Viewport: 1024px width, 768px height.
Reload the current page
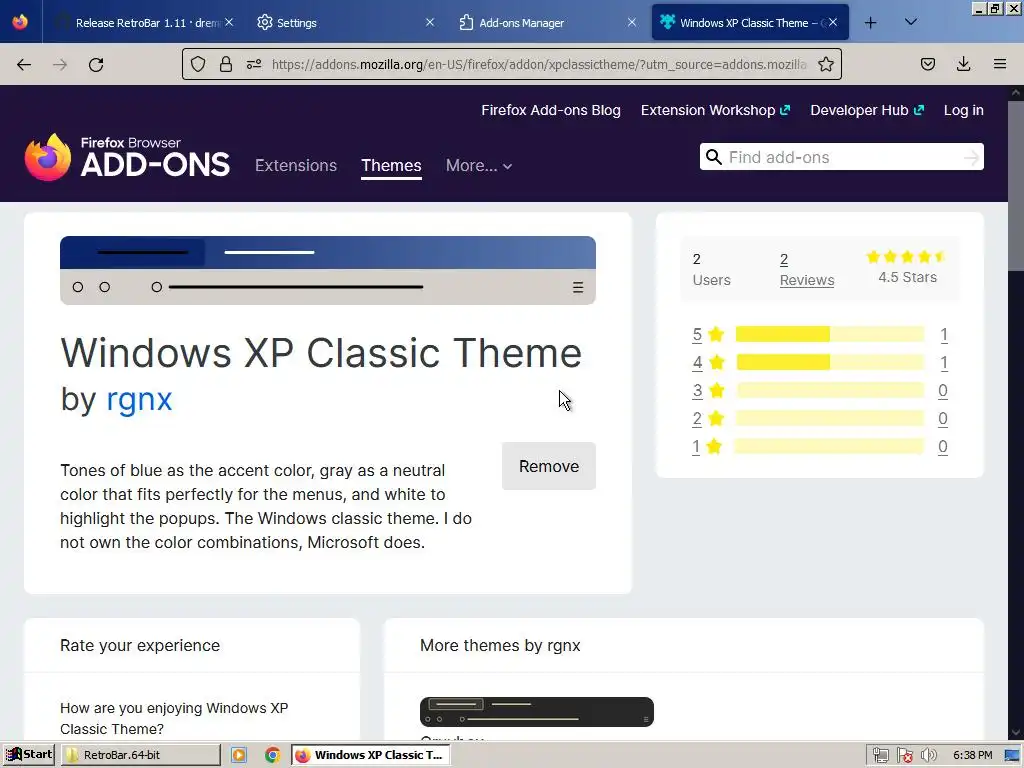point(96,65)
